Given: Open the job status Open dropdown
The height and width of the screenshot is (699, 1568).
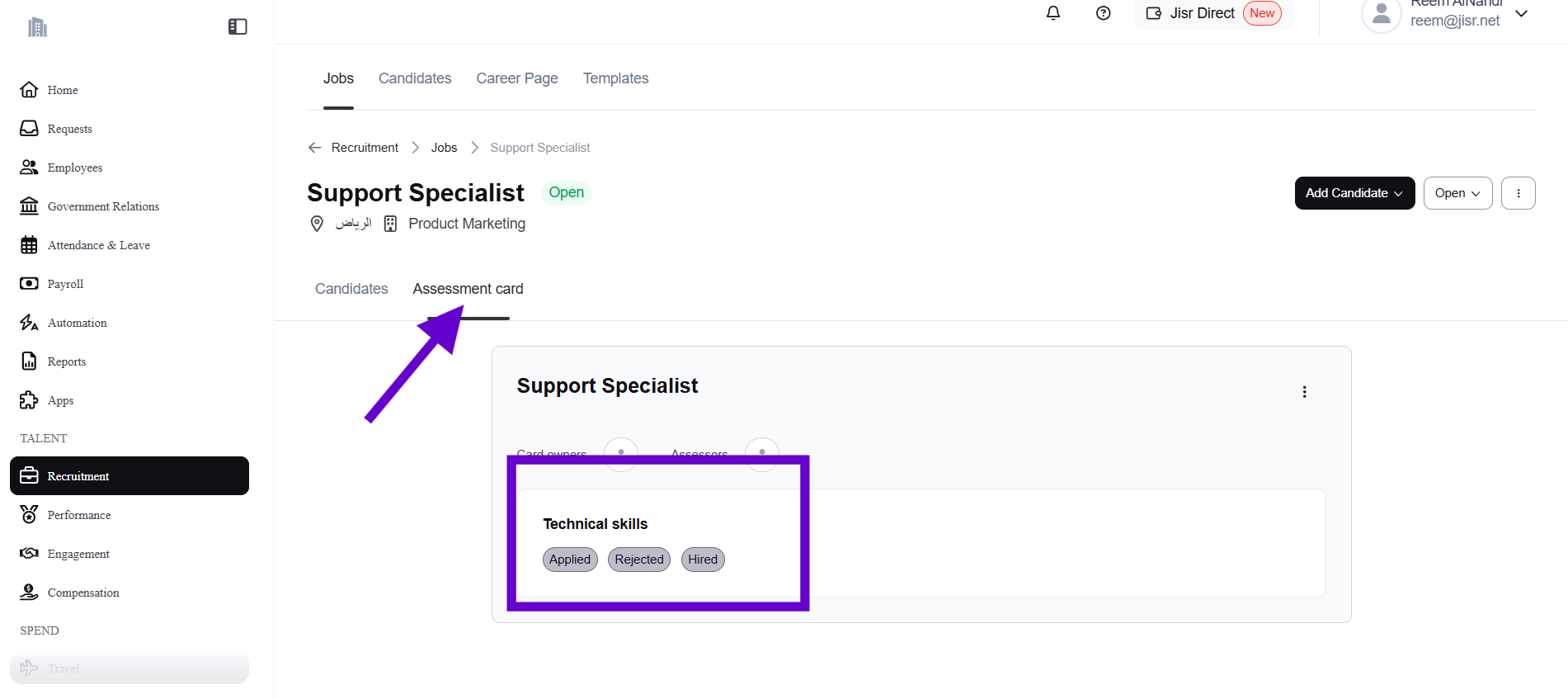Looking at the screenshot, I should point(1457,193).
